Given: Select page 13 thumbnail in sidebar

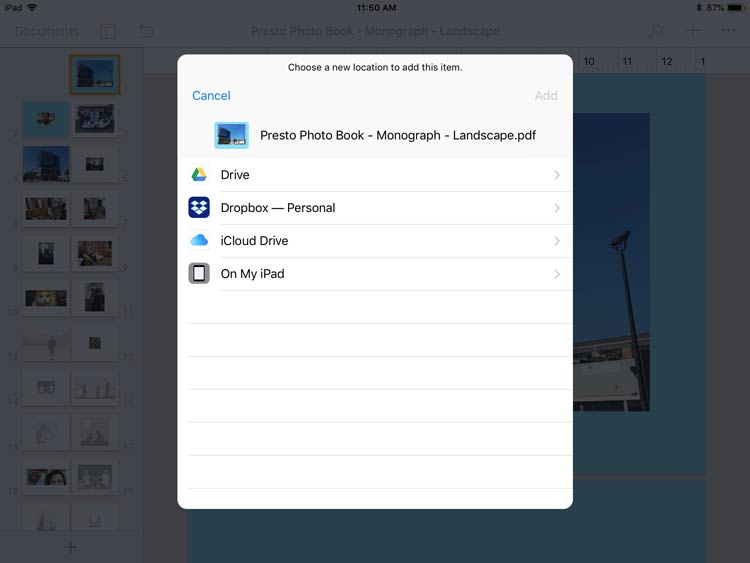Looking at the screenshot, I should click(95, 343).
